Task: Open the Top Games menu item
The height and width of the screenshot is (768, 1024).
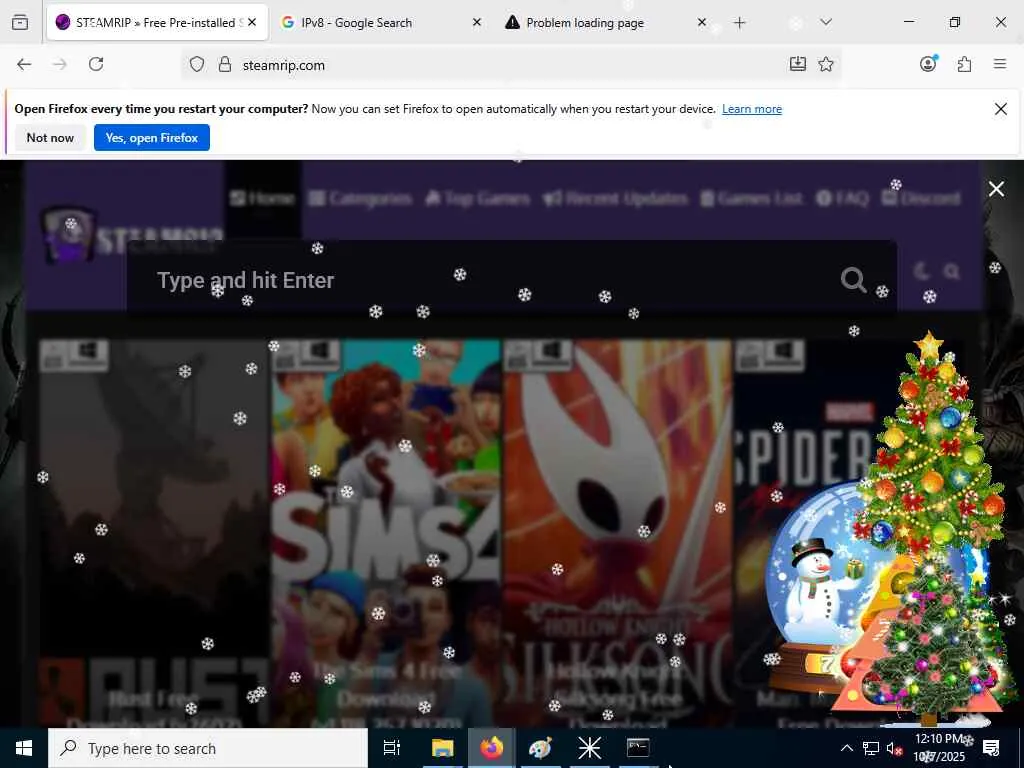Action: 477,198
